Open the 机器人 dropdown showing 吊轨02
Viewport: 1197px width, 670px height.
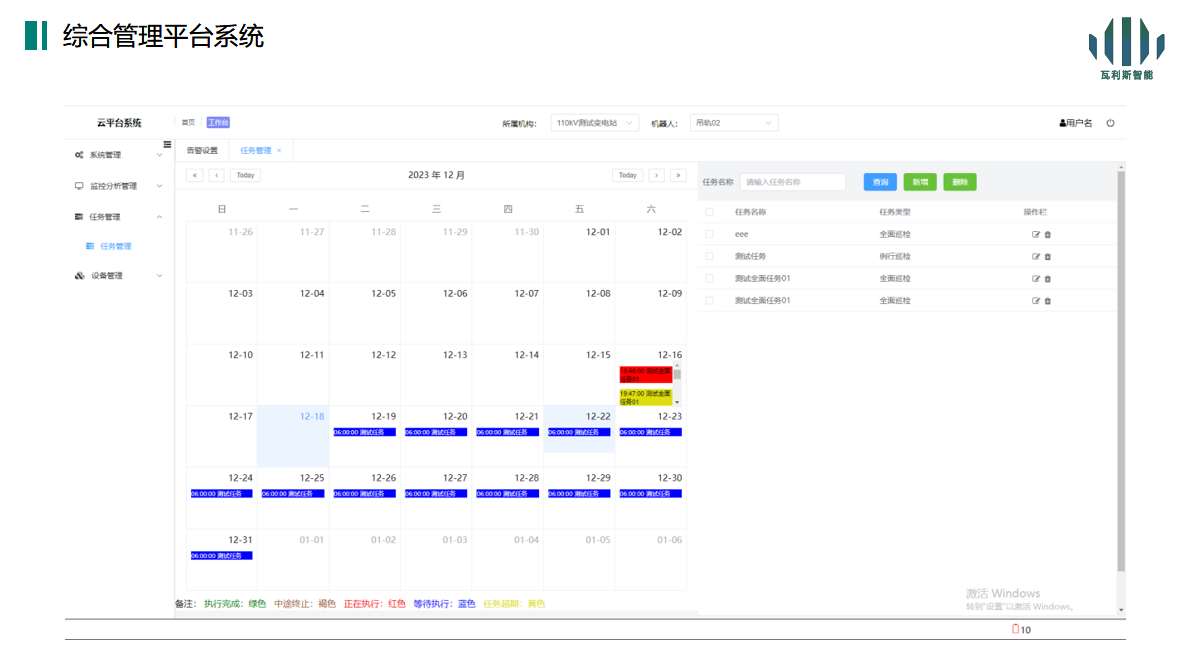coord(734,123)
